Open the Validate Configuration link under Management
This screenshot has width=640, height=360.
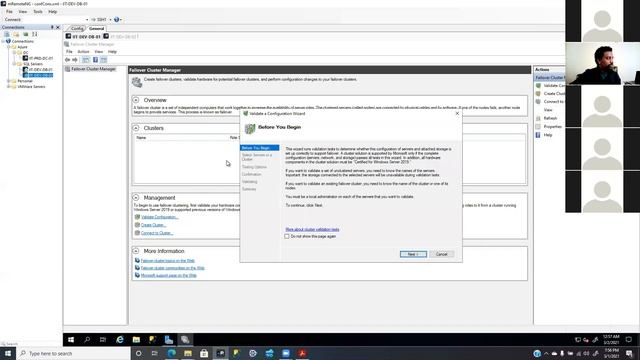point(160,217)
